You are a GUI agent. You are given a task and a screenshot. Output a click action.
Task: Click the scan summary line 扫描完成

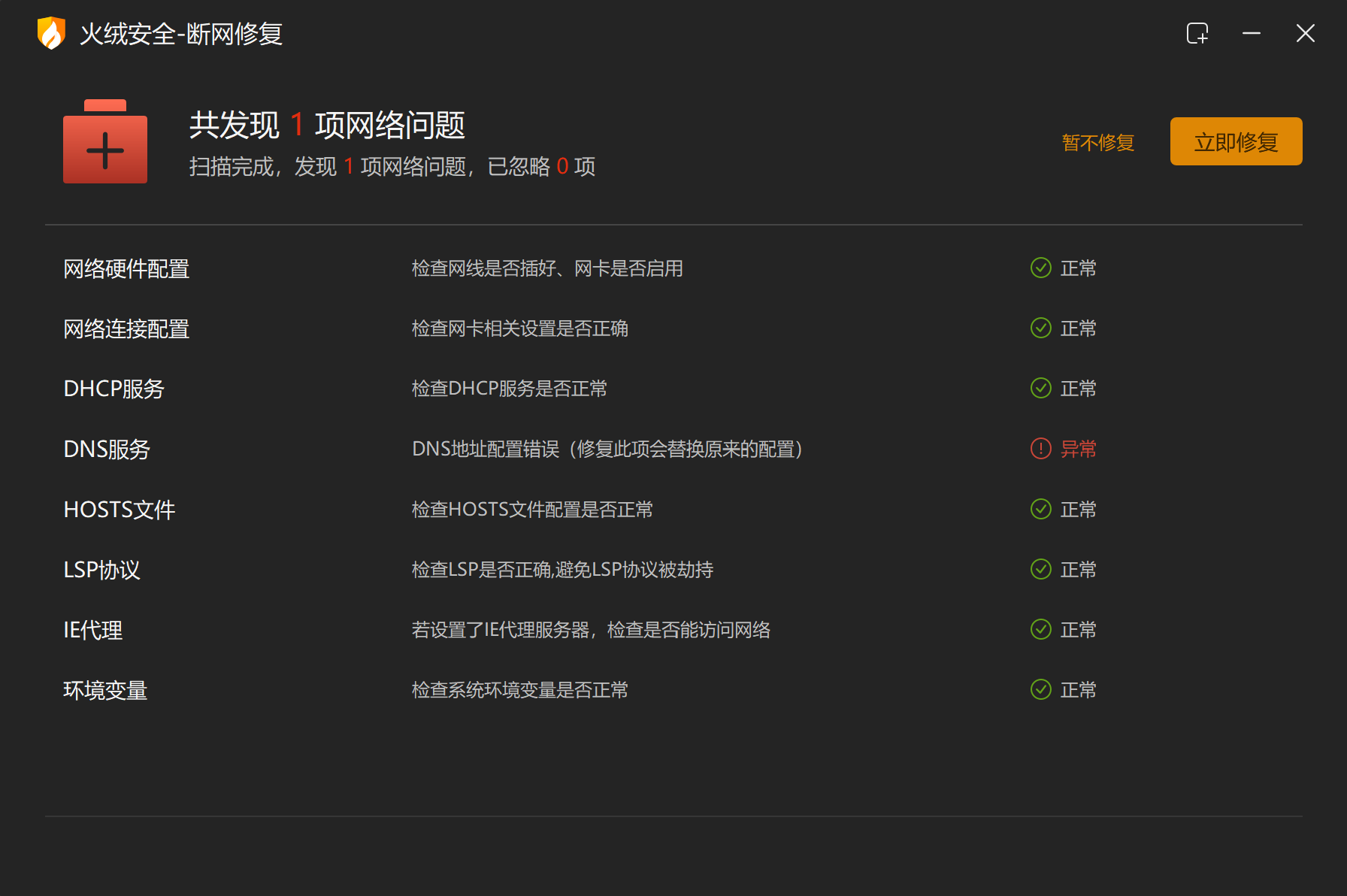[392, 166]
